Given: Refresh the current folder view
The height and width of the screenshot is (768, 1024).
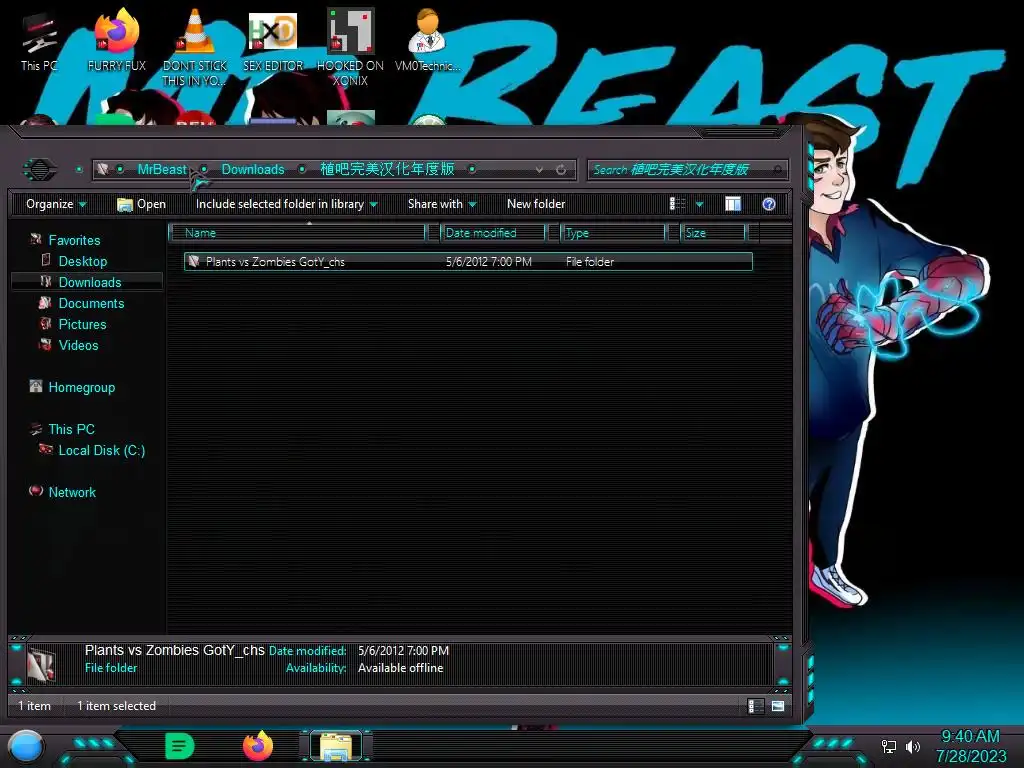Looking at the screenshot, I should (x=561, y=170).
